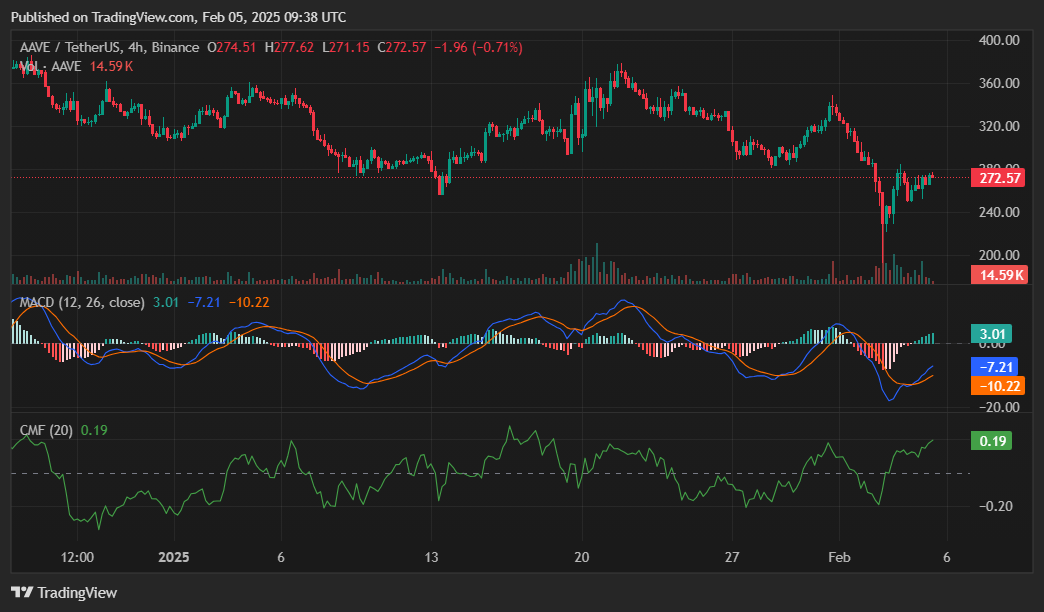Click the TradingView logo at bottom left
Image resolution: width=1044 pixels, height=612 pixels.
(64, 592)
